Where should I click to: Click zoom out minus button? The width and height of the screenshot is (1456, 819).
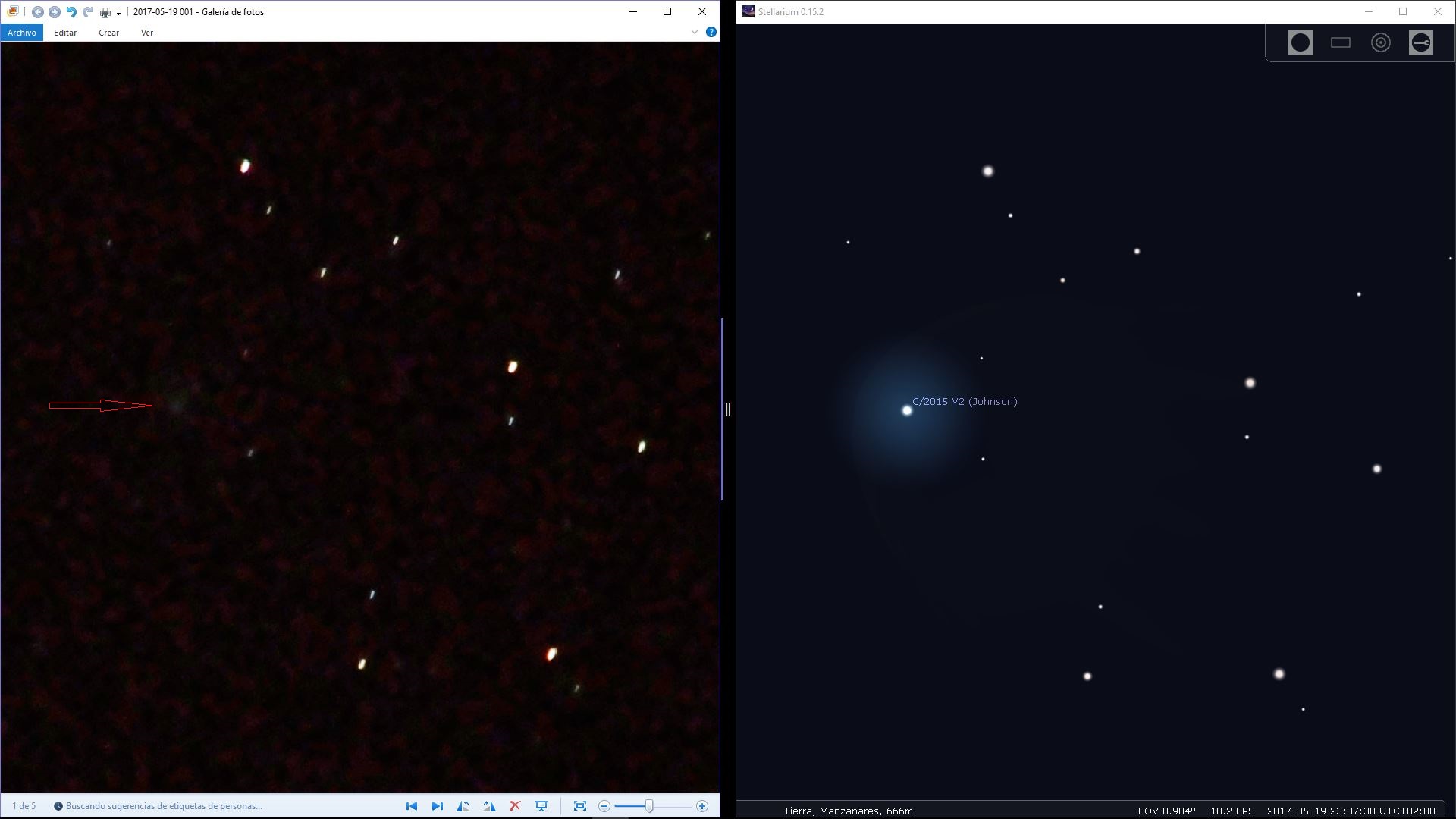coord(604,806)
